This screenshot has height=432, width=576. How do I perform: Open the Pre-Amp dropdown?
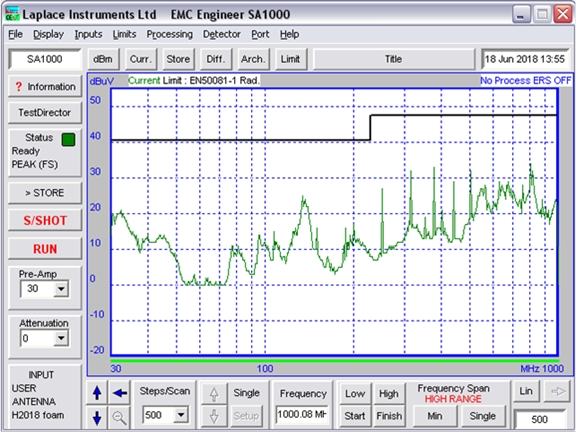pyautogui.click(x=61, y=289)
